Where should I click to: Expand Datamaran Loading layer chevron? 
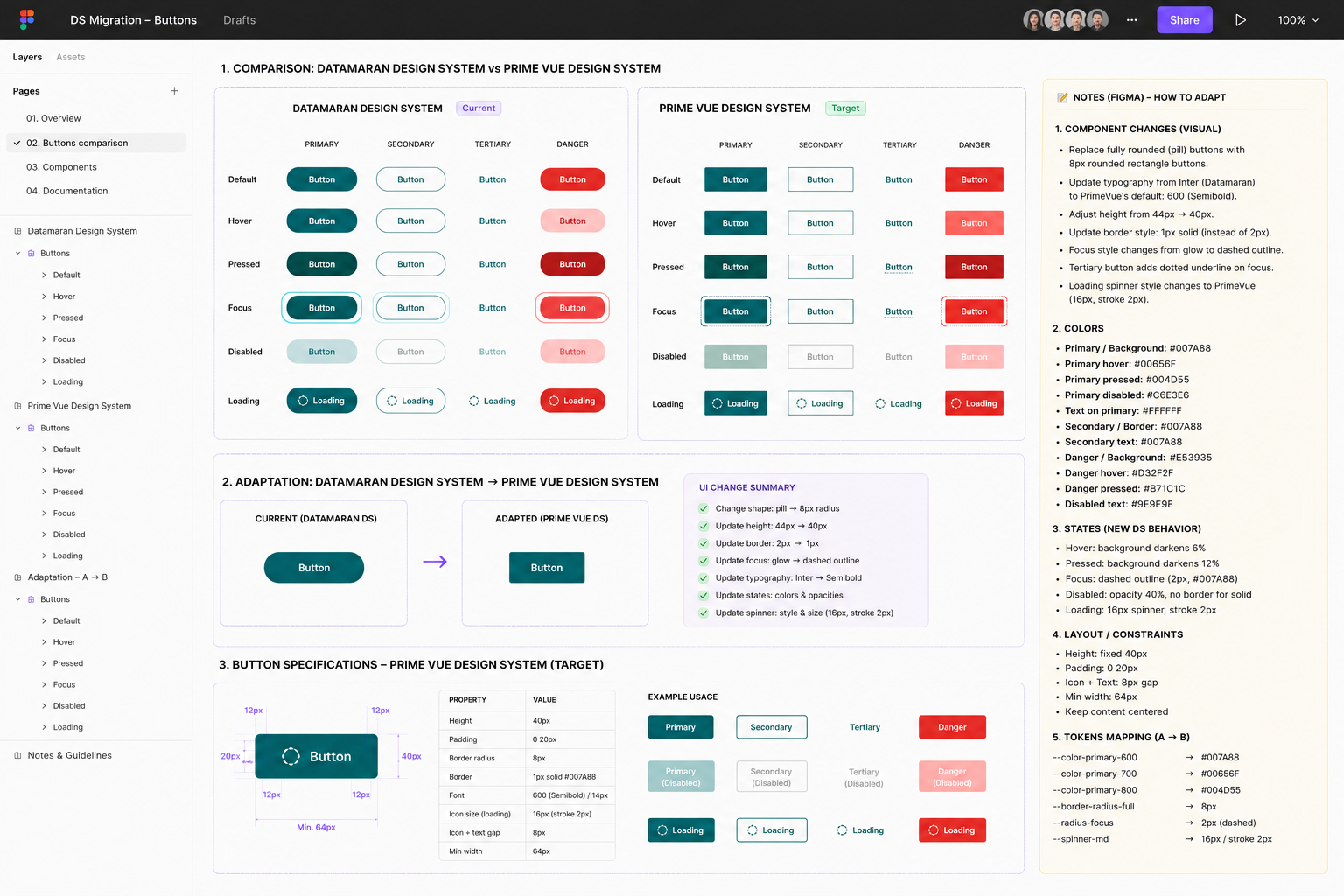[x=45, y=381]
